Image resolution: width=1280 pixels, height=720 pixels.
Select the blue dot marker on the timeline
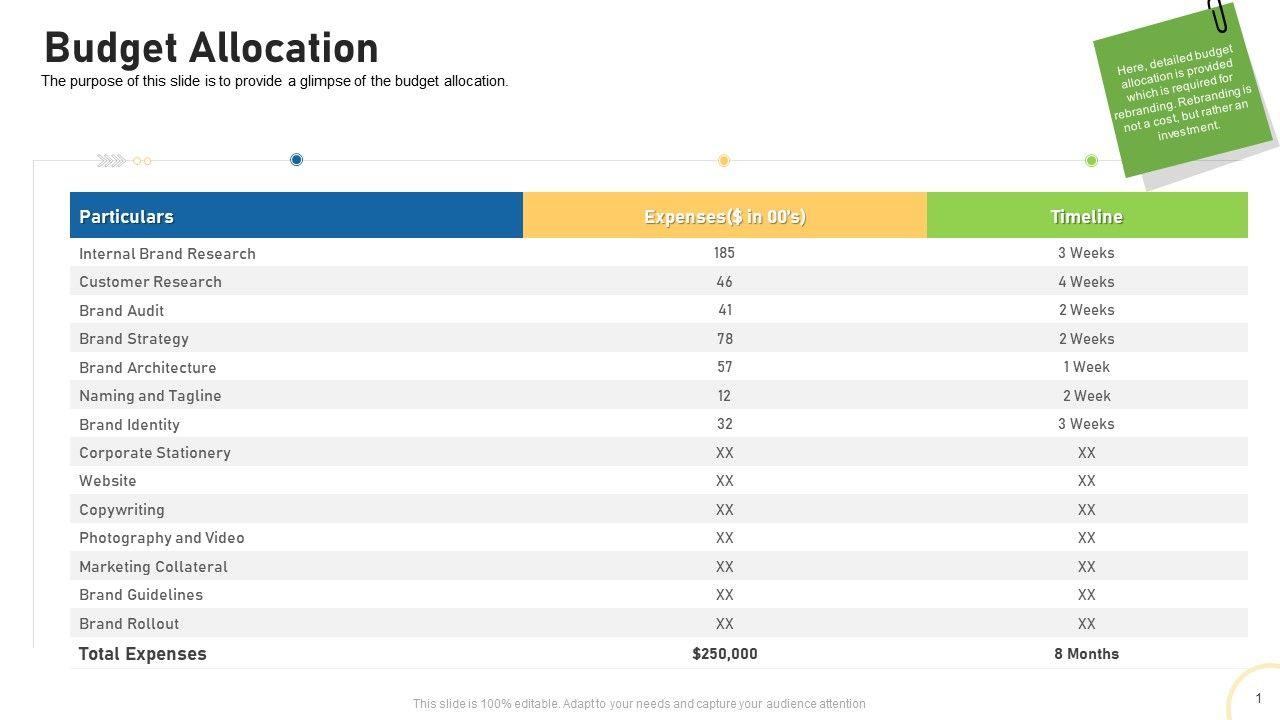(296, 160)
